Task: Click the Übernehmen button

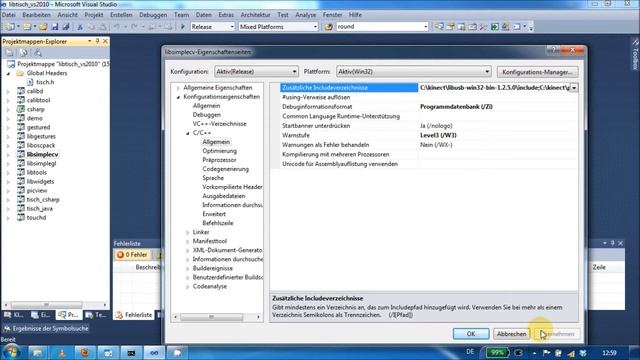Action: click(557, 333)
